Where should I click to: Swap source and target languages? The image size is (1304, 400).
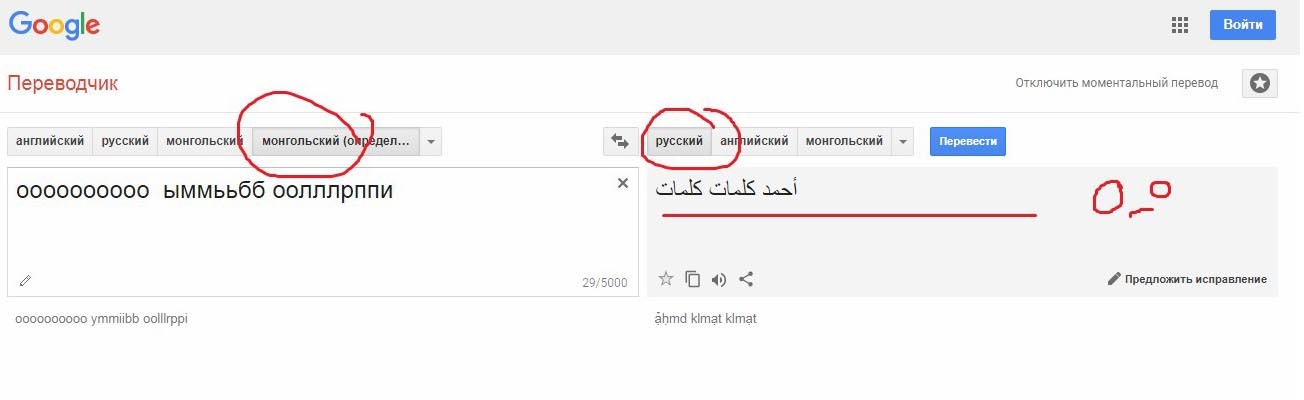point(620,142)
